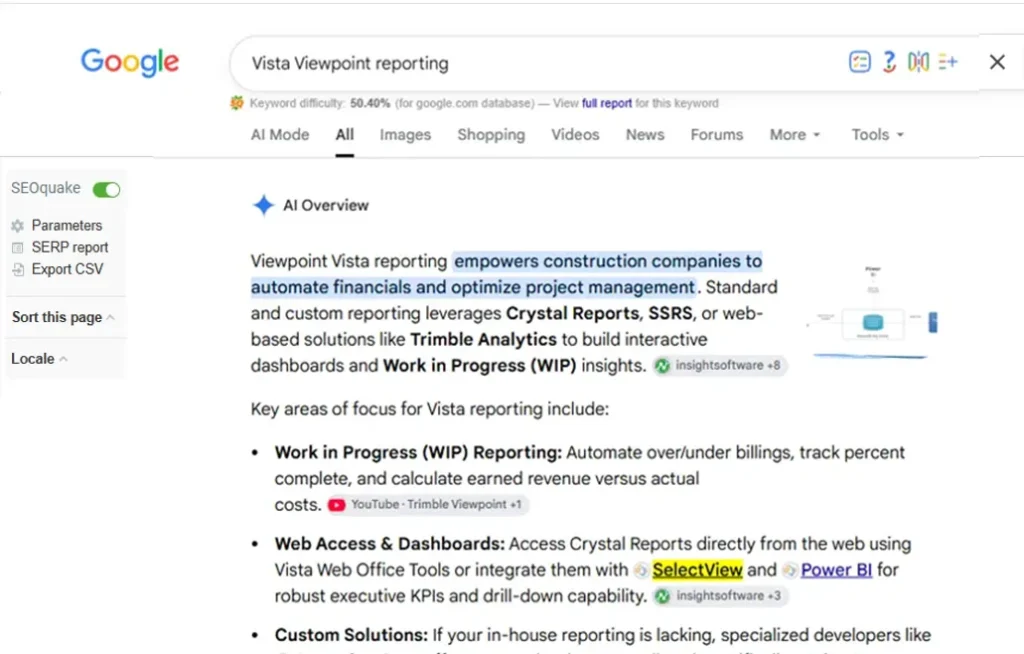Click the question mark extension icon in search bar
Screen dimensions: 1024x654
[x=889, y=62]
